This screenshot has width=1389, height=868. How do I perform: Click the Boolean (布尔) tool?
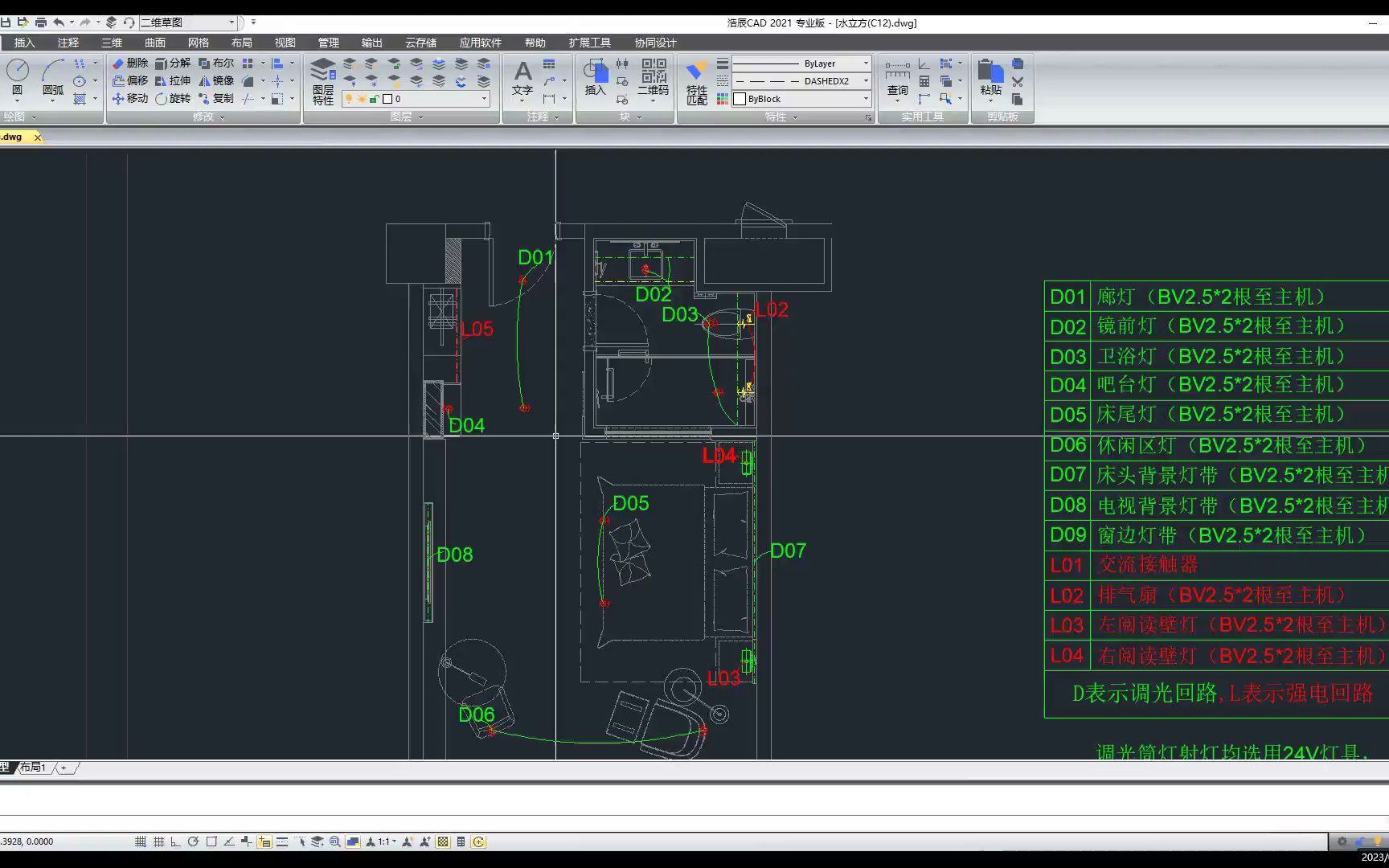(216, 63)
